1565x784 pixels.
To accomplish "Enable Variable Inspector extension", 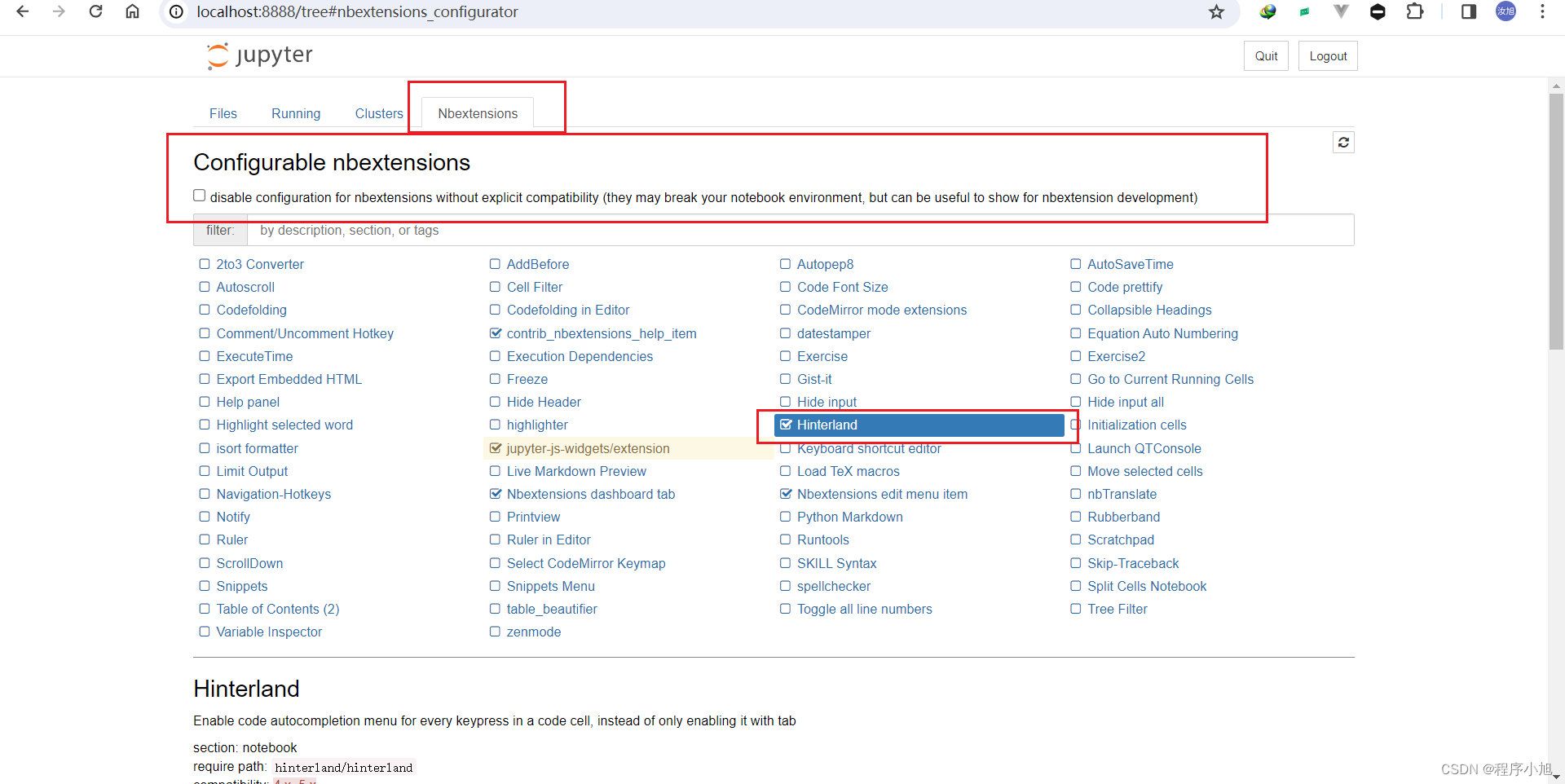I will click(205, 632).
